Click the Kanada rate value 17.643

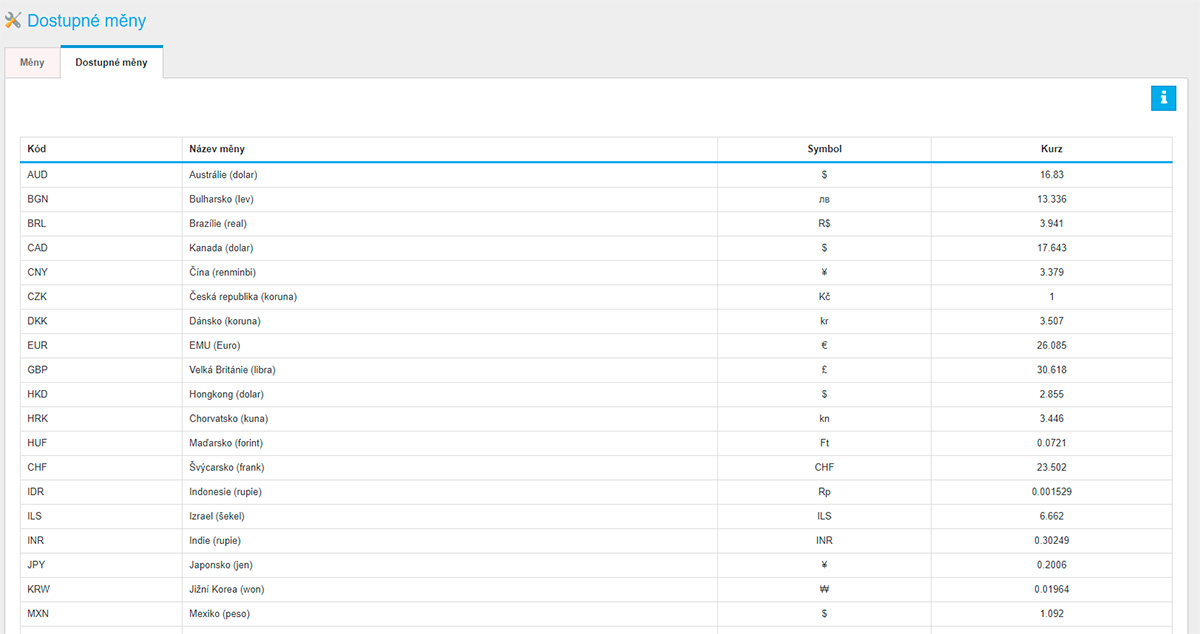(x=1051, y=248)
